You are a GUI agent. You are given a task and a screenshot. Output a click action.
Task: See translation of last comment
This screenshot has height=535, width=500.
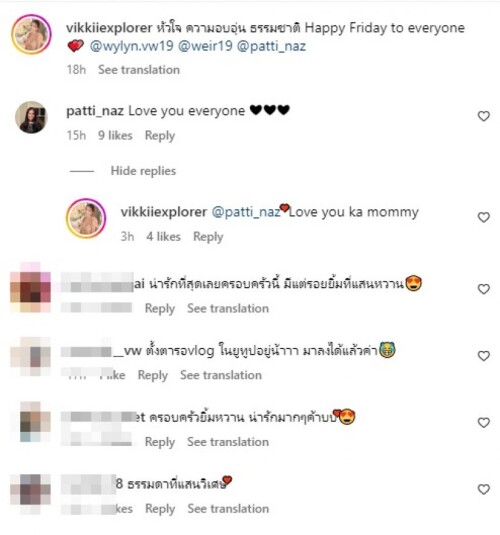228,508
